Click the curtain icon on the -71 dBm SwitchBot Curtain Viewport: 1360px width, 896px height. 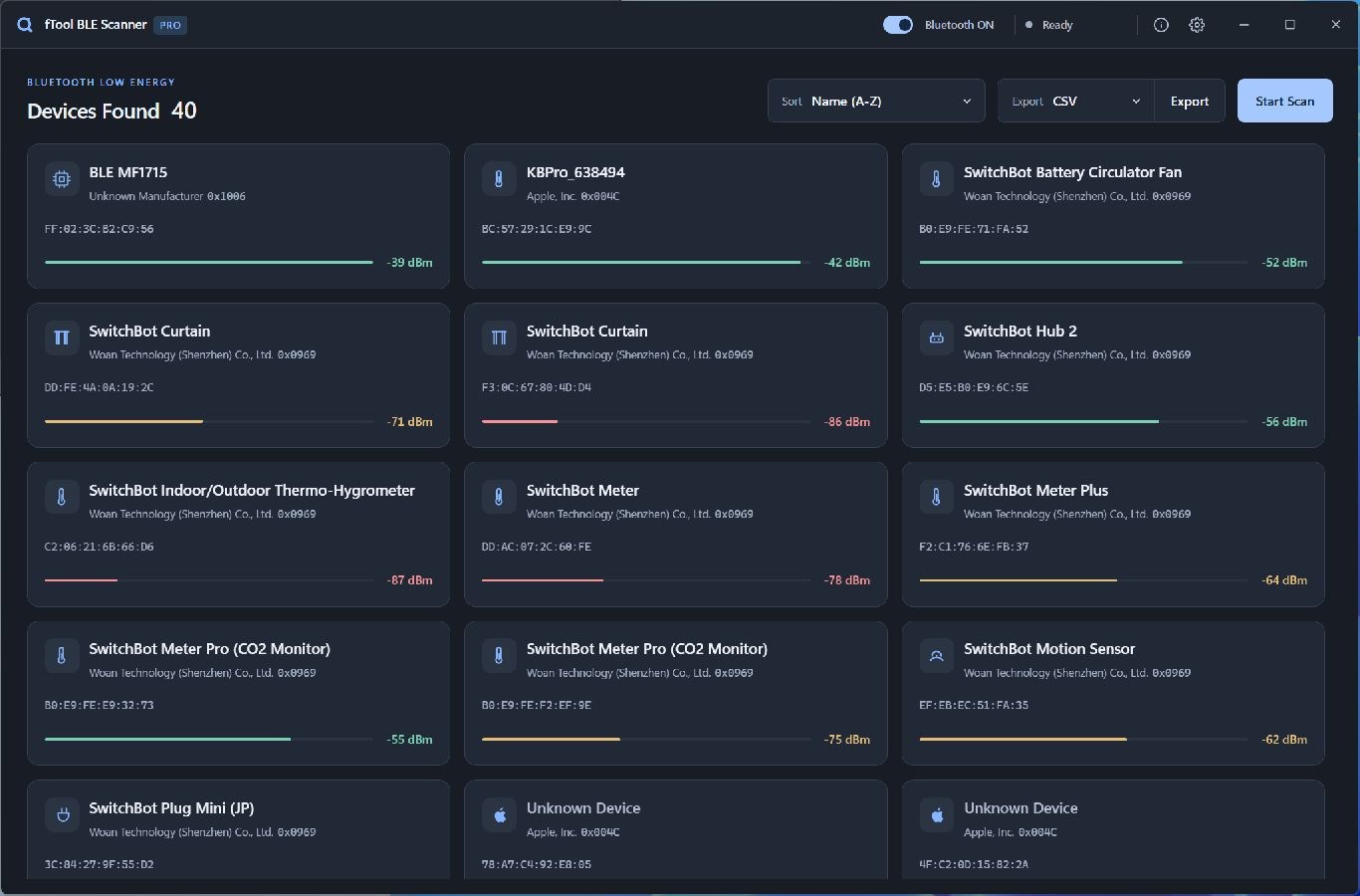click(62, 338)
